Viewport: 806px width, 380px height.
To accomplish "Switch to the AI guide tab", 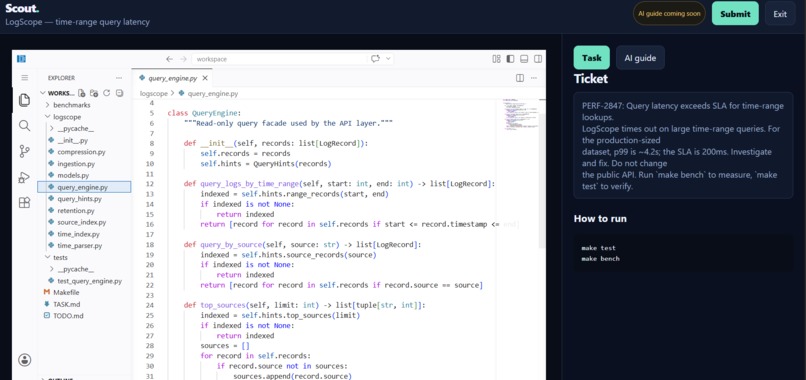I will coord(640,58).
